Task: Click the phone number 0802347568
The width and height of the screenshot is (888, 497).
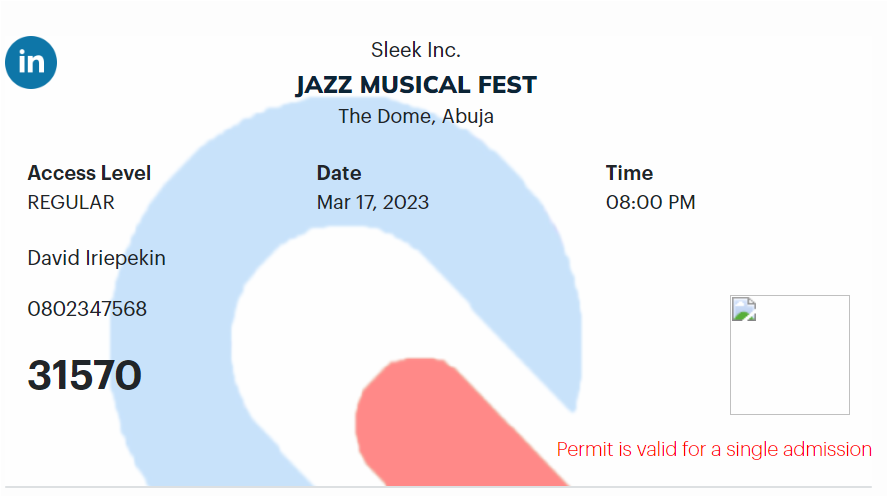Action: click(x=87, y=309)
